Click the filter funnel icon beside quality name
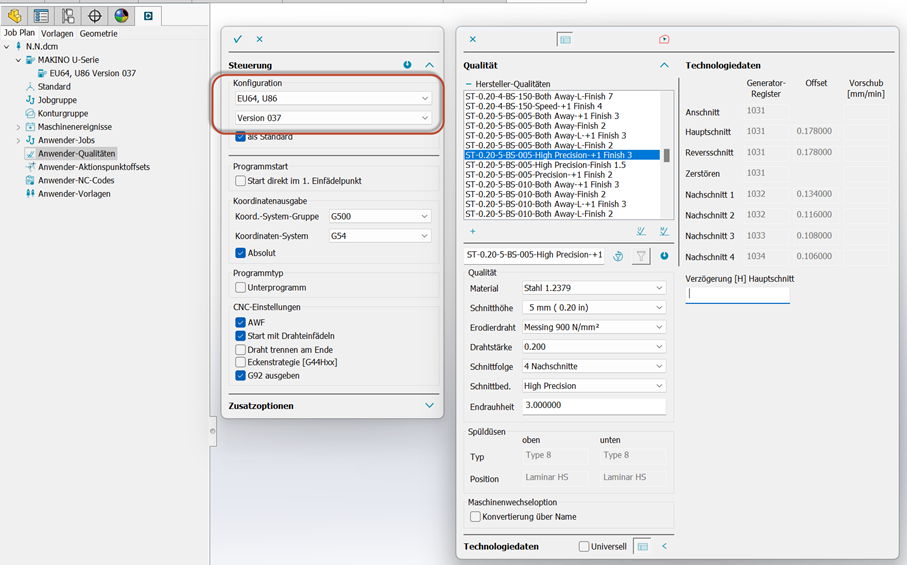The width and height of the screenshot is (907, 565). point(641,256)
